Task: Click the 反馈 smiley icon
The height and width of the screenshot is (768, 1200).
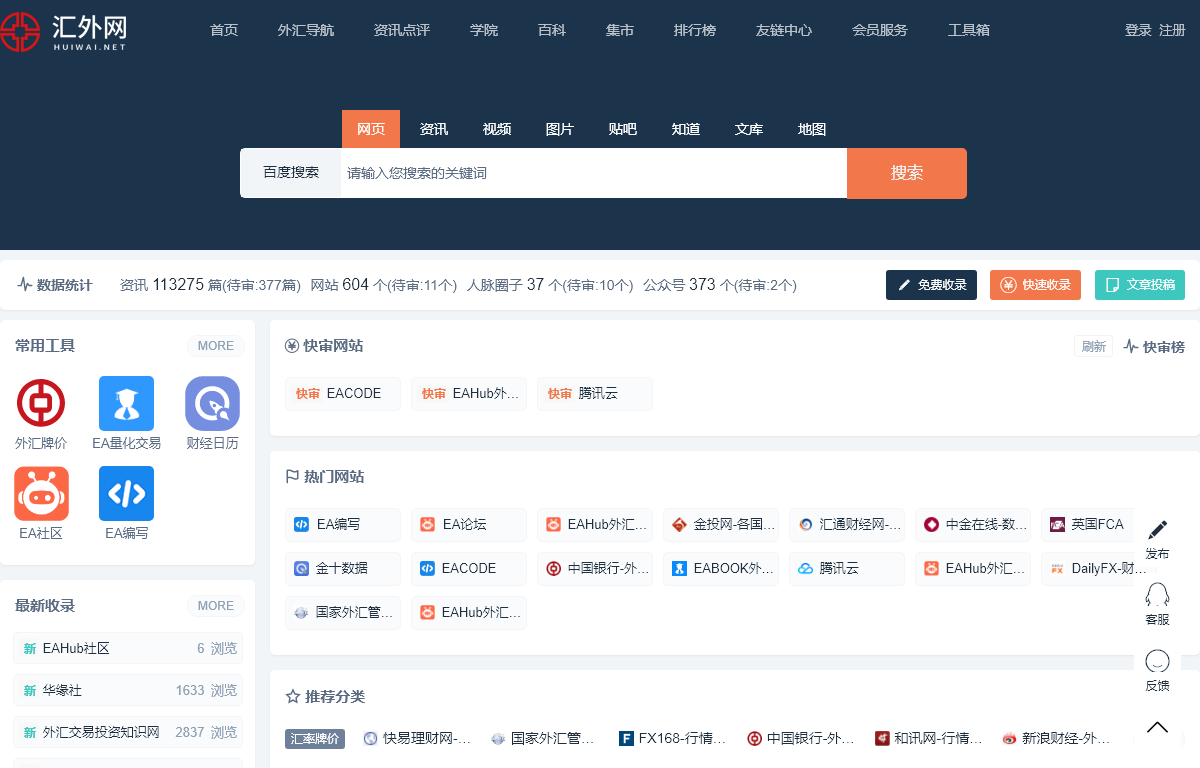Action: pos(1157,661)
